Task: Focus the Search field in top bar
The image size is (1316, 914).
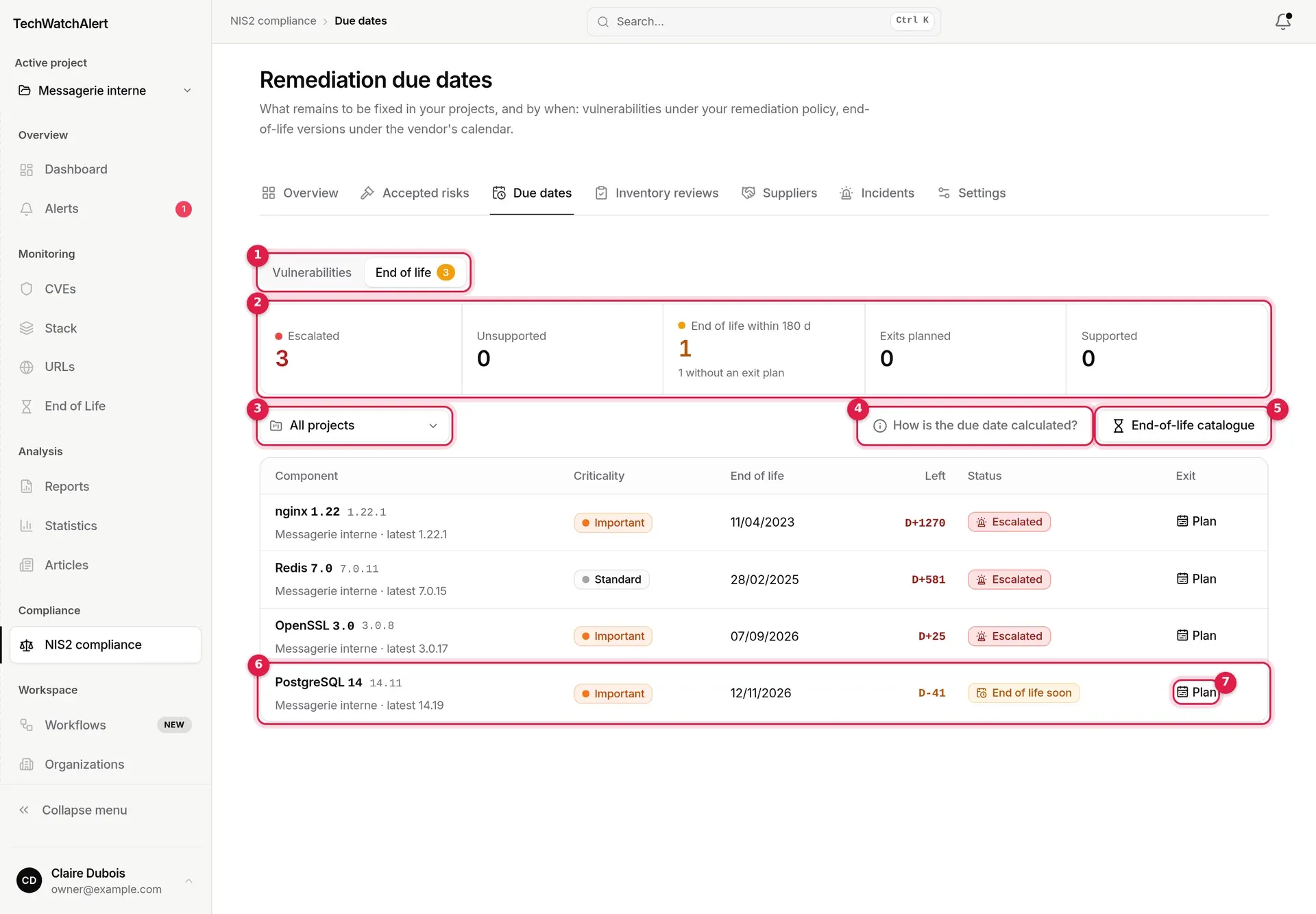Action: 764,21
